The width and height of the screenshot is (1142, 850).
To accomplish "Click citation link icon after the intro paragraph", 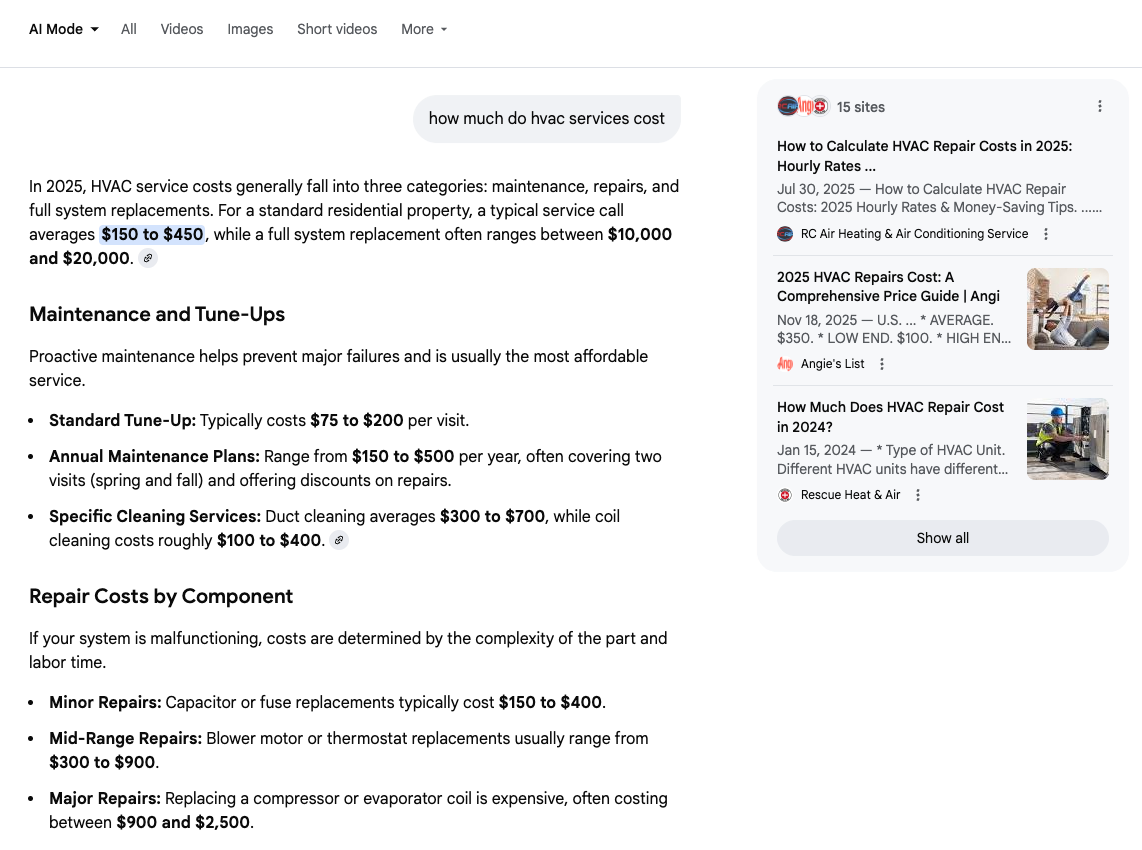I will coord(148,258).
